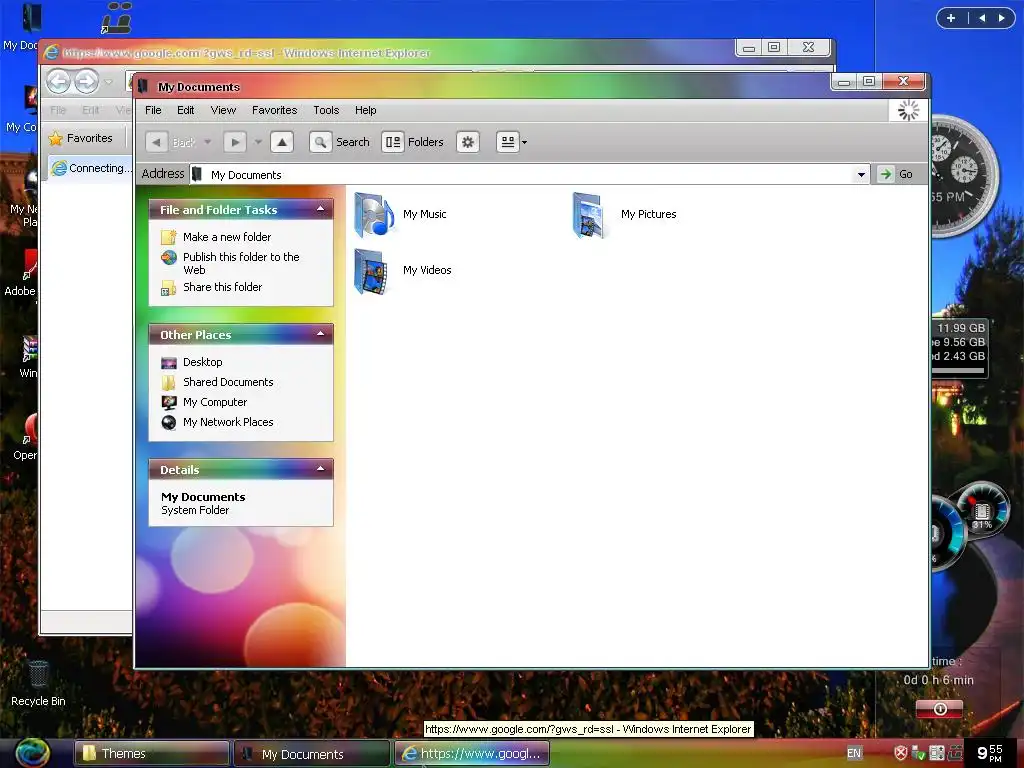Viewport: 1024px width, 768px height.
Task: Click the red security shield tray icon
Action: pyautogui.click(x=901, y=753)
